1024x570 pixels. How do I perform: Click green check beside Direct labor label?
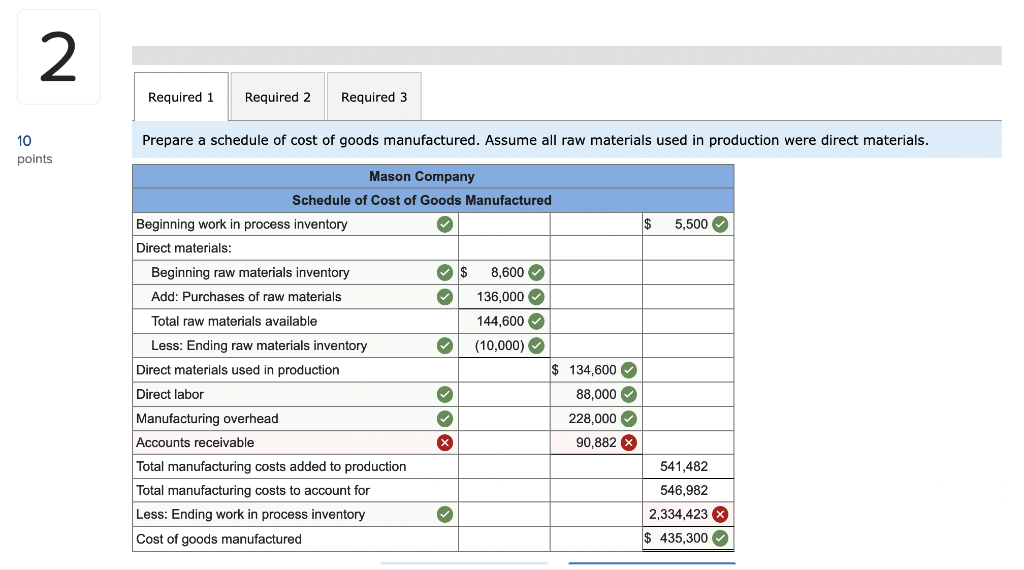[445, 394]
